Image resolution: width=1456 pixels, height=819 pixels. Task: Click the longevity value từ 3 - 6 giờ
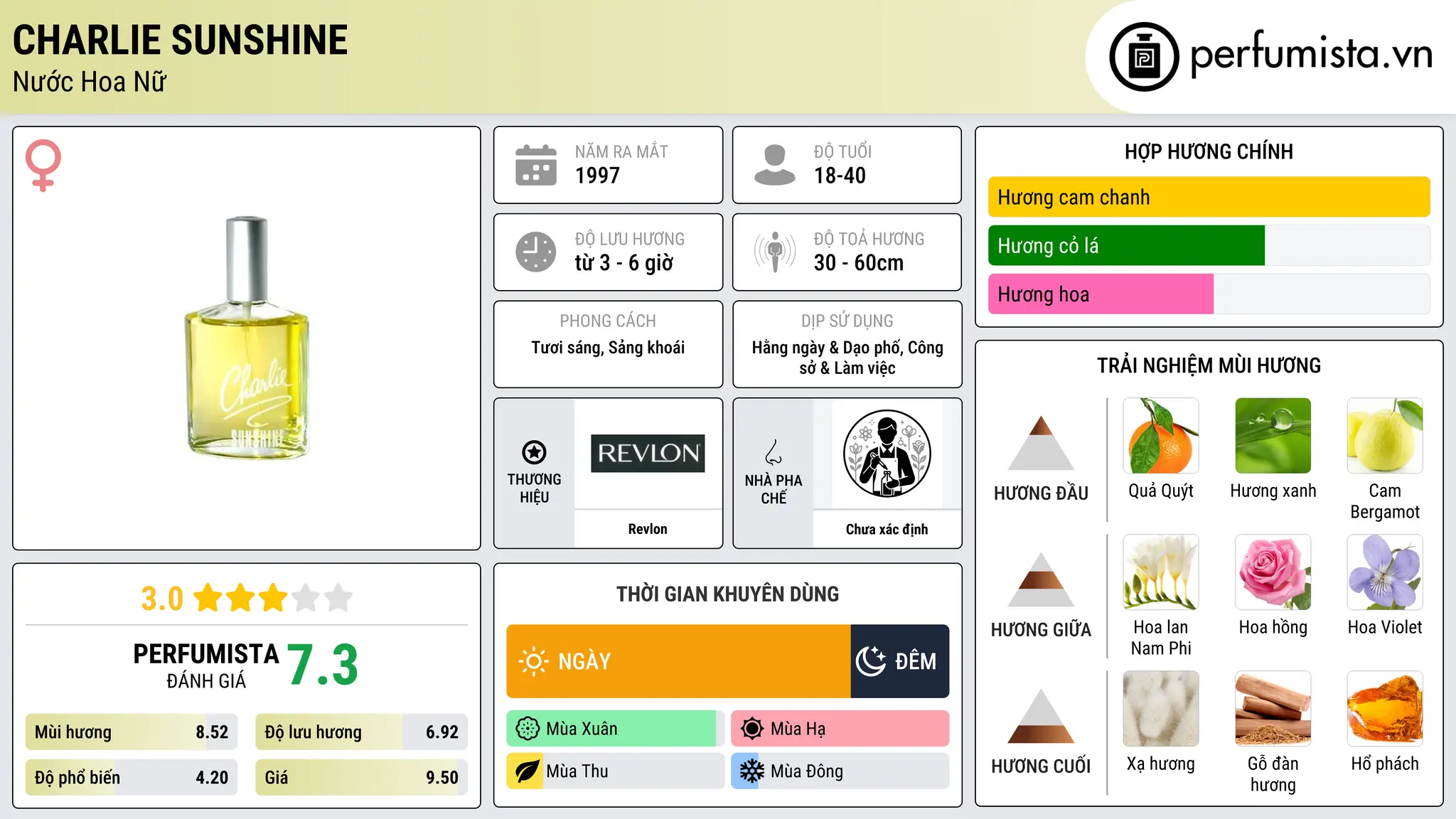623,263
